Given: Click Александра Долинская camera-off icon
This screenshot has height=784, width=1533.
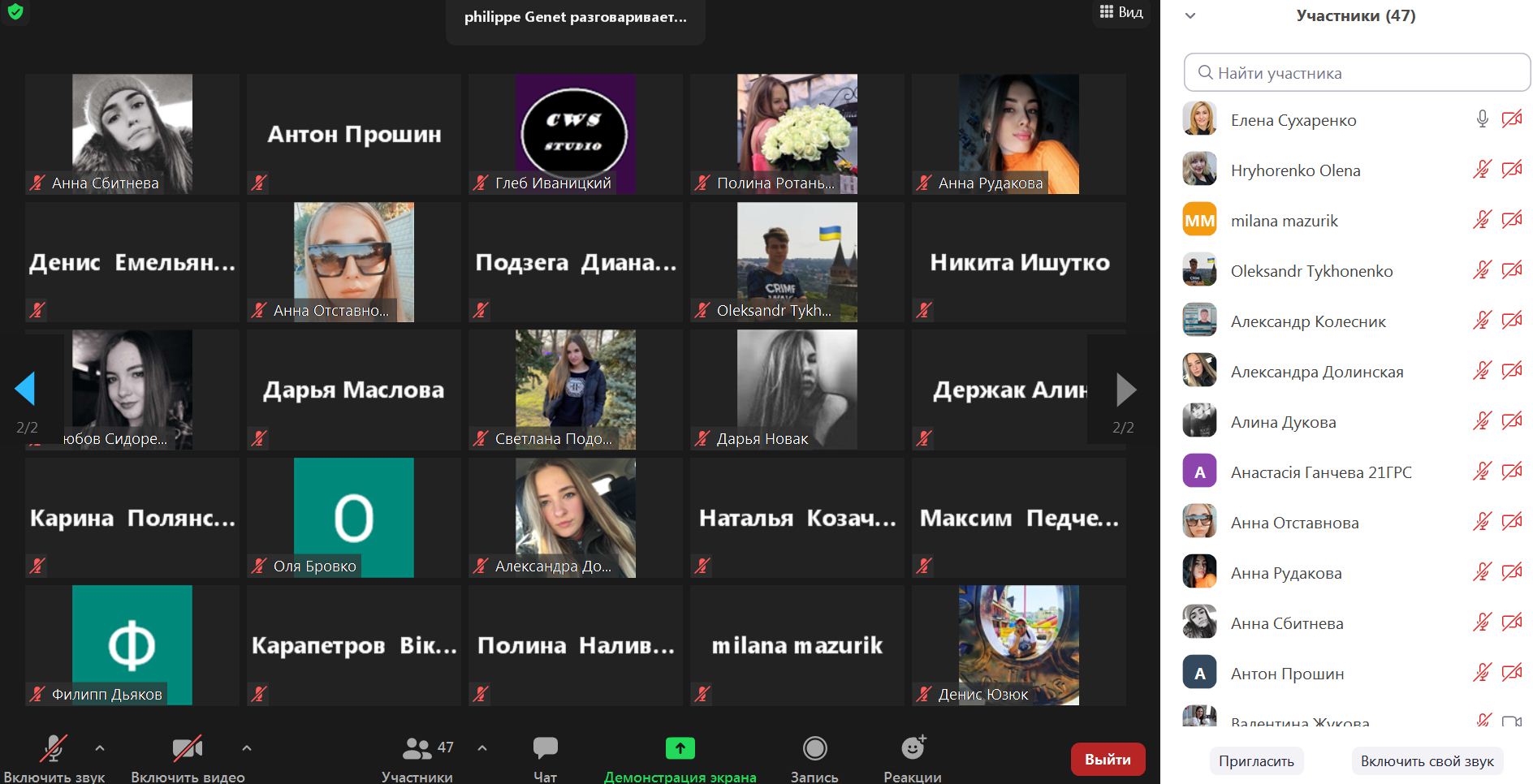Looking at the screenshot, I should pyautogui.click(x=1512, y=372).
